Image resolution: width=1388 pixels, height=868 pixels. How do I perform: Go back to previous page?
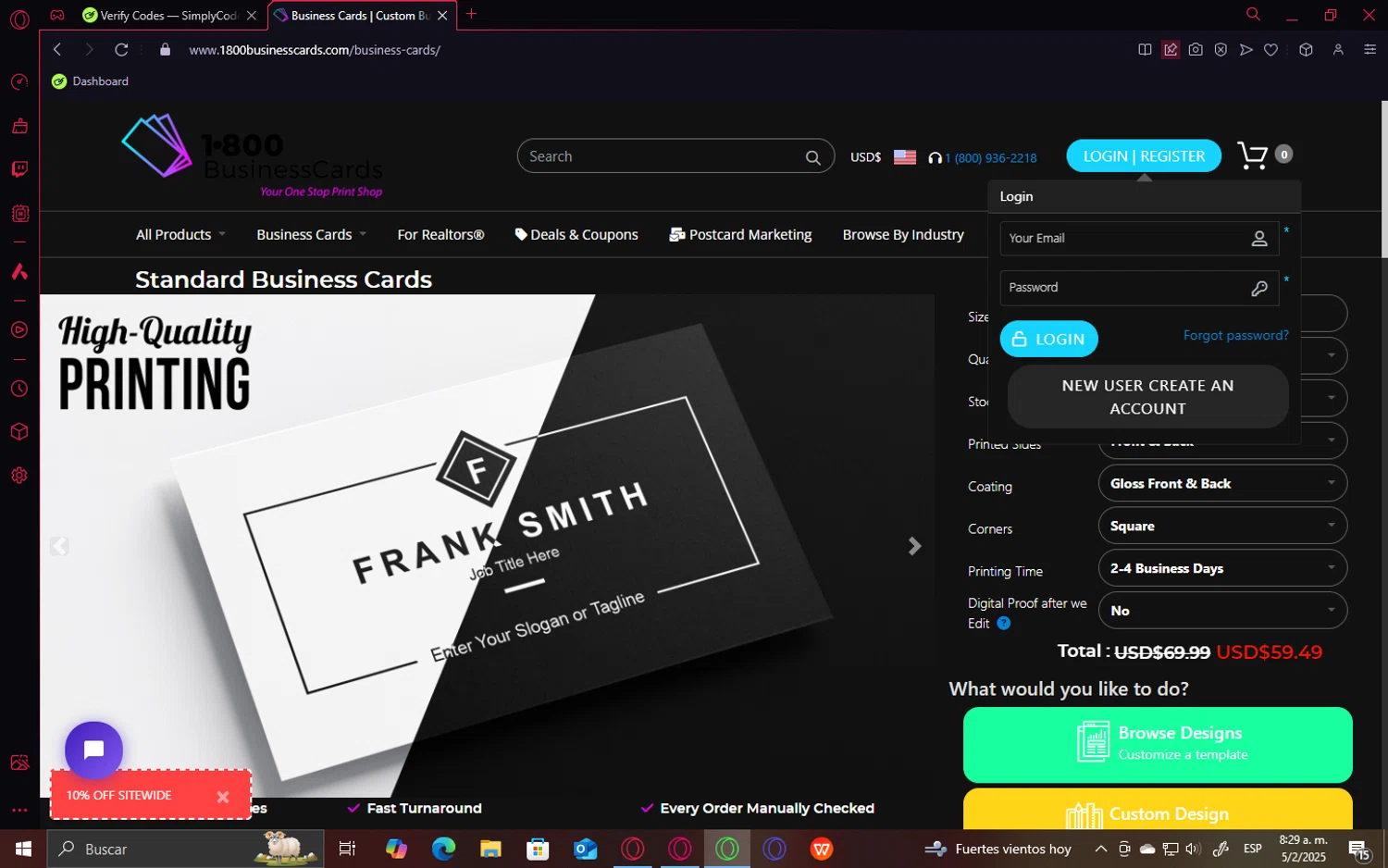(57, 50)
